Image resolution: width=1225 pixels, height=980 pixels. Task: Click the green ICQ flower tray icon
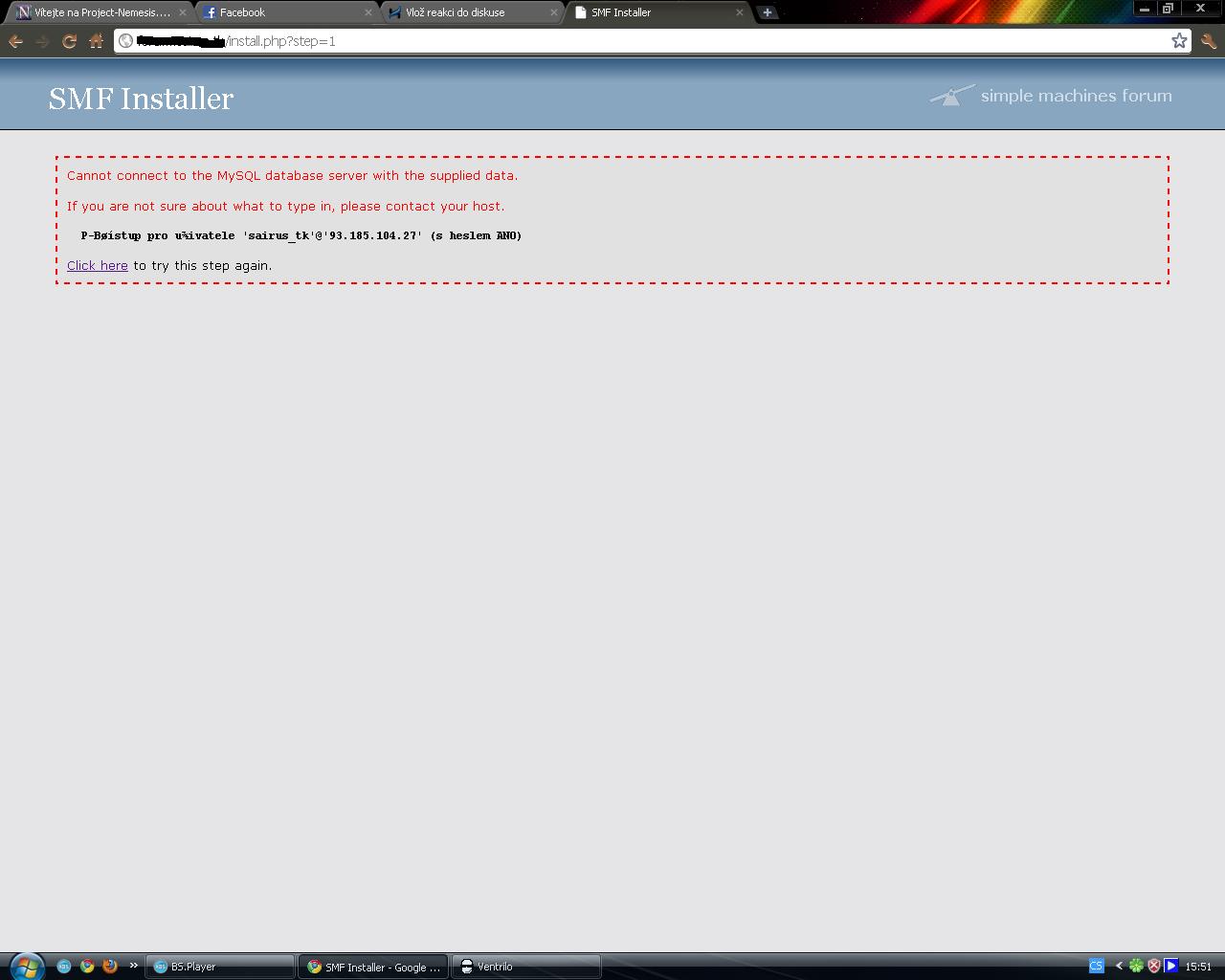pyautogui.click(x=1136, y=966)
